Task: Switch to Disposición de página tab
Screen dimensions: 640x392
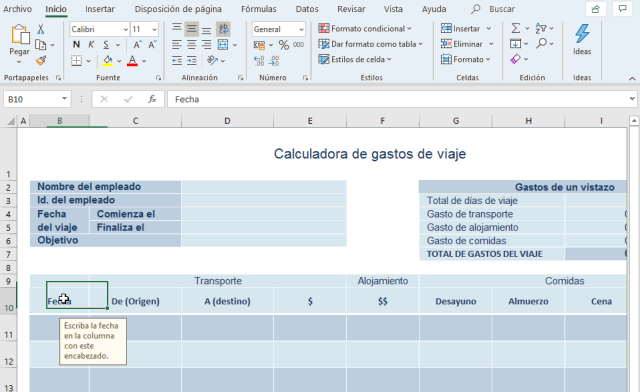Action: pos(178,9)
